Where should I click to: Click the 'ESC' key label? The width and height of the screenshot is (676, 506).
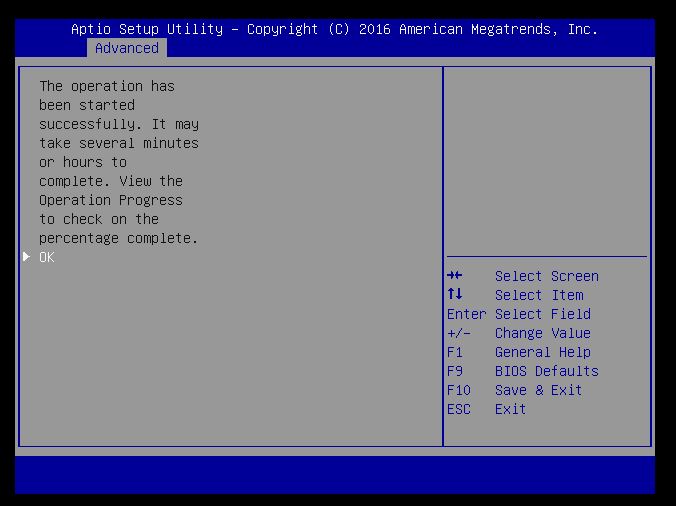pos(459,409)
